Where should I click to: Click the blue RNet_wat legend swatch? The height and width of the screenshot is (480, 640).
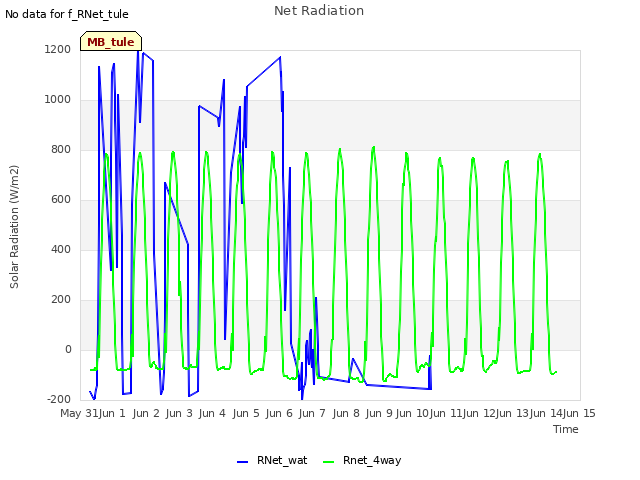pyautogui.click(x=242, y=462)
